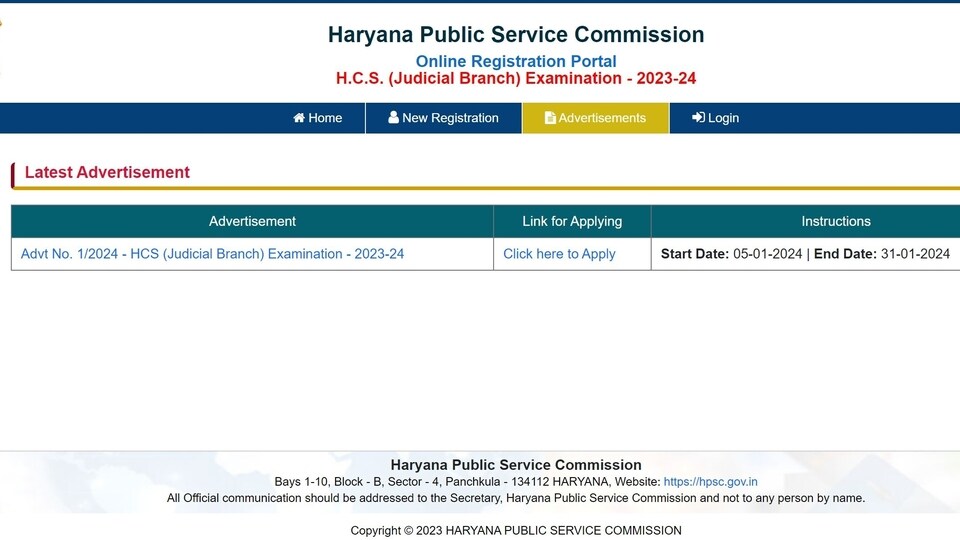Click the Online Registration Portal subtitle

(516, 61)
